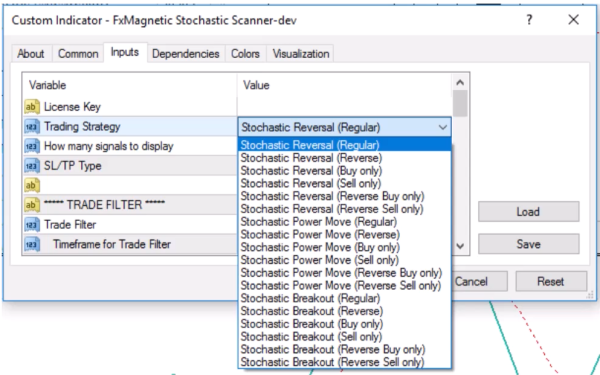Close the Custom Indicator dialog
This screenshot has height=375, width=600.
point(573,20)
